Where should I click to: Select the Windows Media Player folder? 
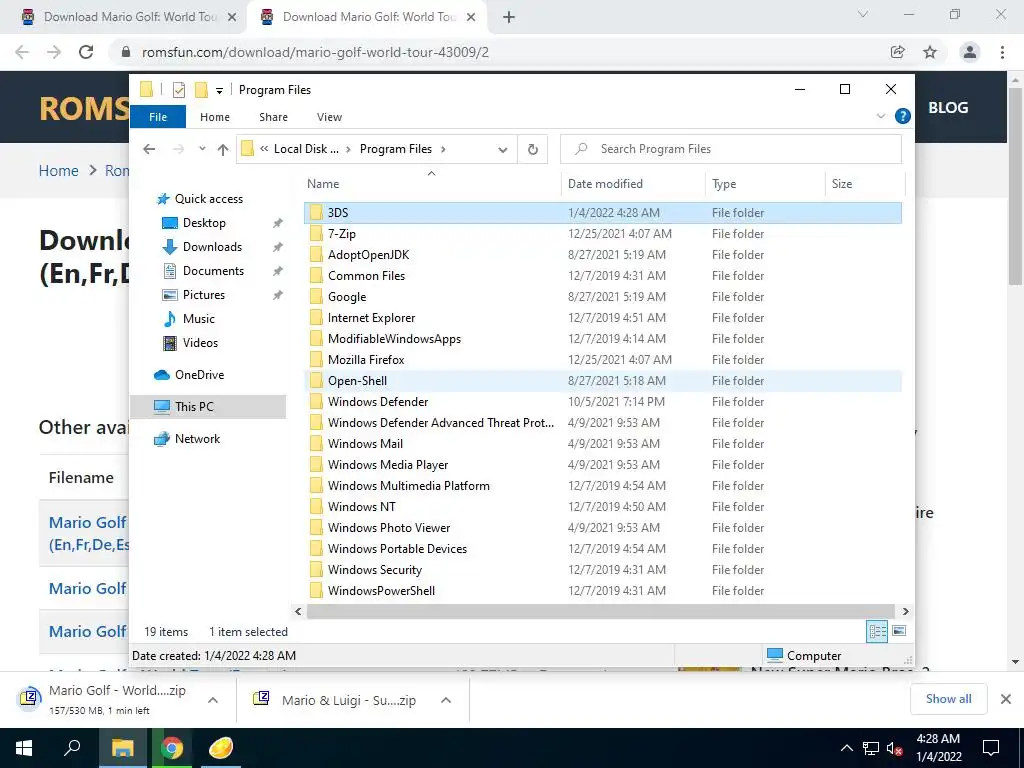click(x=602, y=464)
